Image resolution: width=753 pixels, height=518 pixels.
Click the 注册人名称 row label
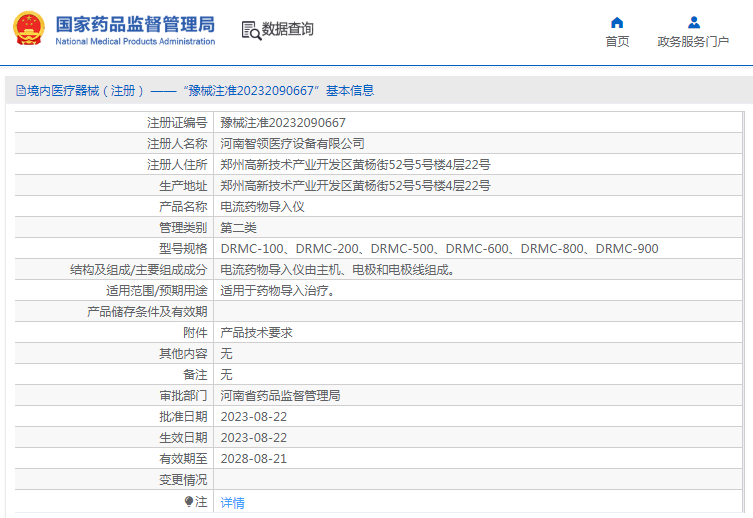[x=177, y=144]
